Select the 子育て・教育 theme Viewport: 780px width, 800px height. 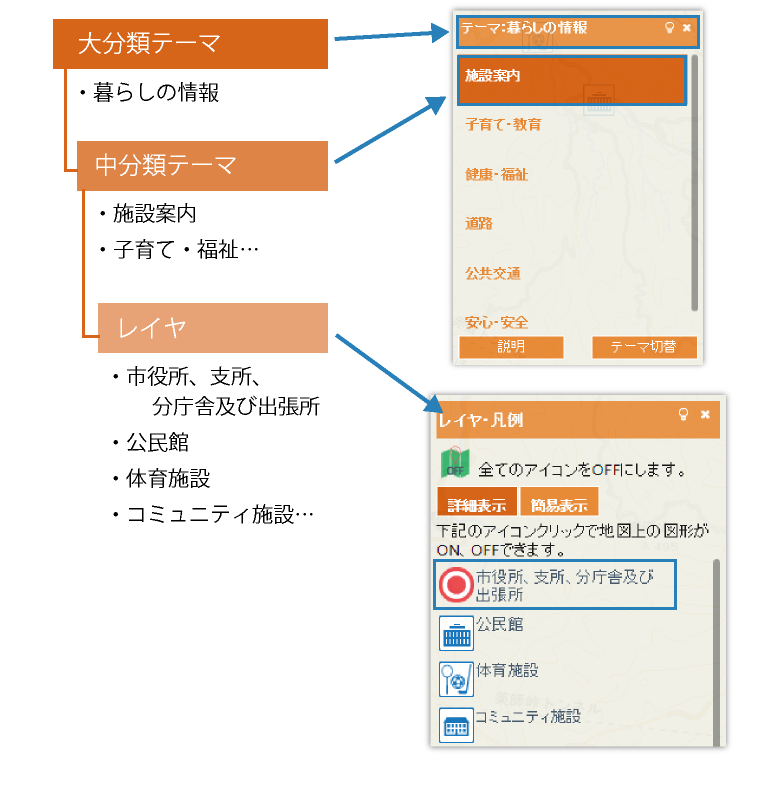[503, 124]
